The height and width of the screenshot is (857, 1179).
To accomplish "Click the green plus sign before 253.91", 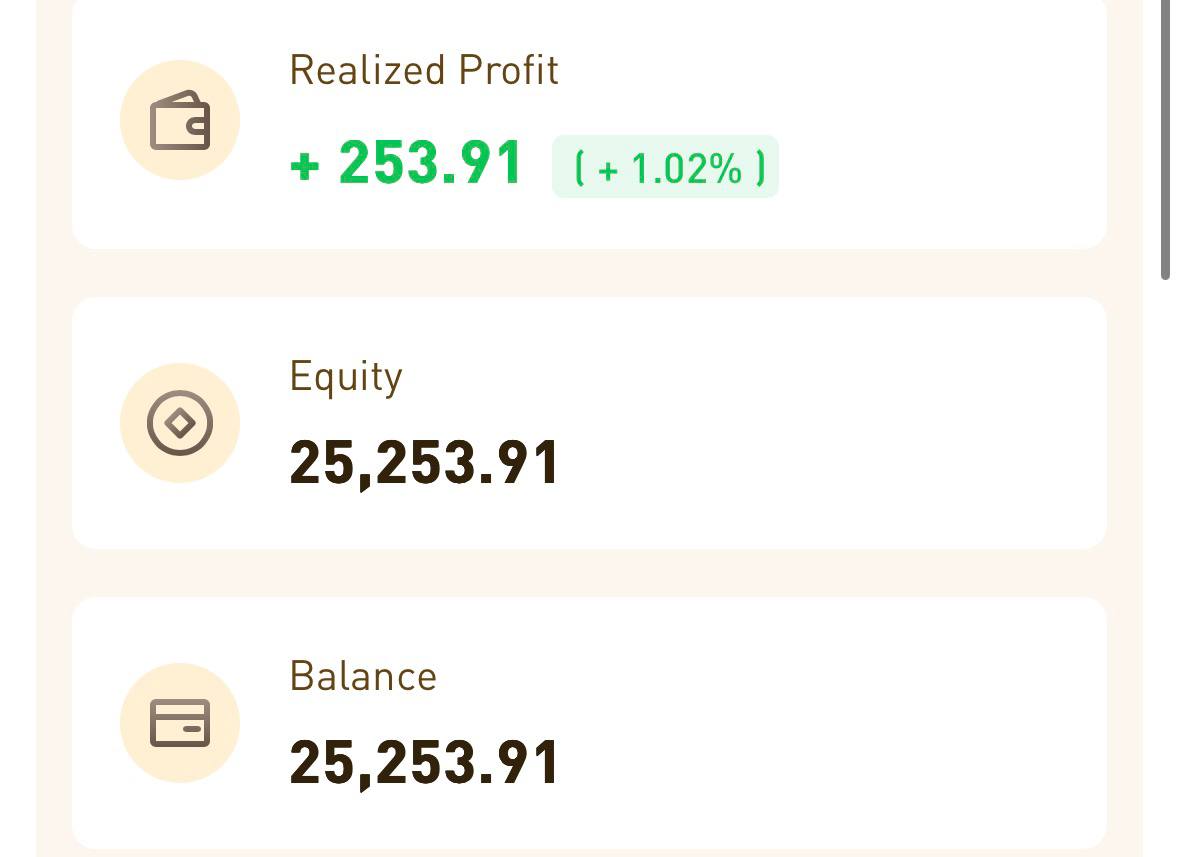I will tap(305, 166).
